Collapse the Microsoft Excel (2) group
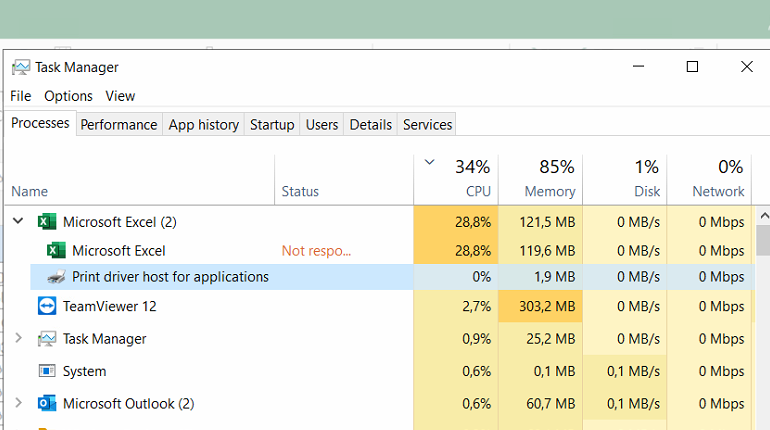This screenshot has height=430, width=770. pyautogui.click(x=18, y=222)
